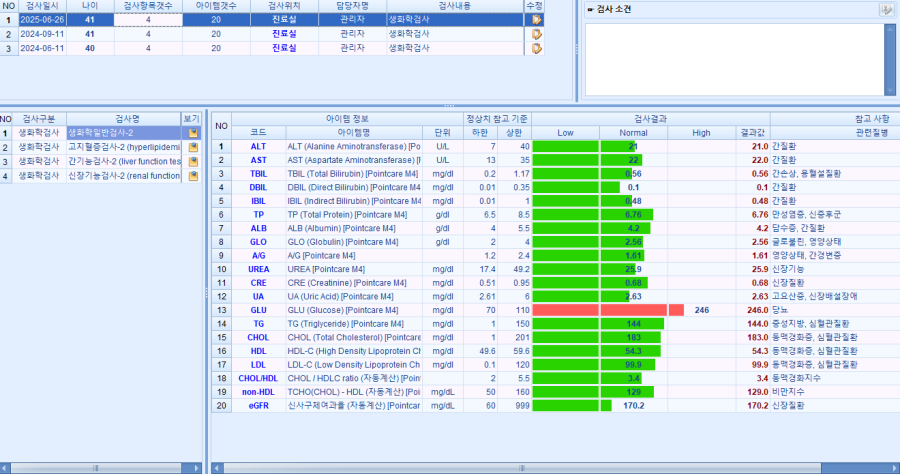Select the GLU code cell in results

[258, 310]
